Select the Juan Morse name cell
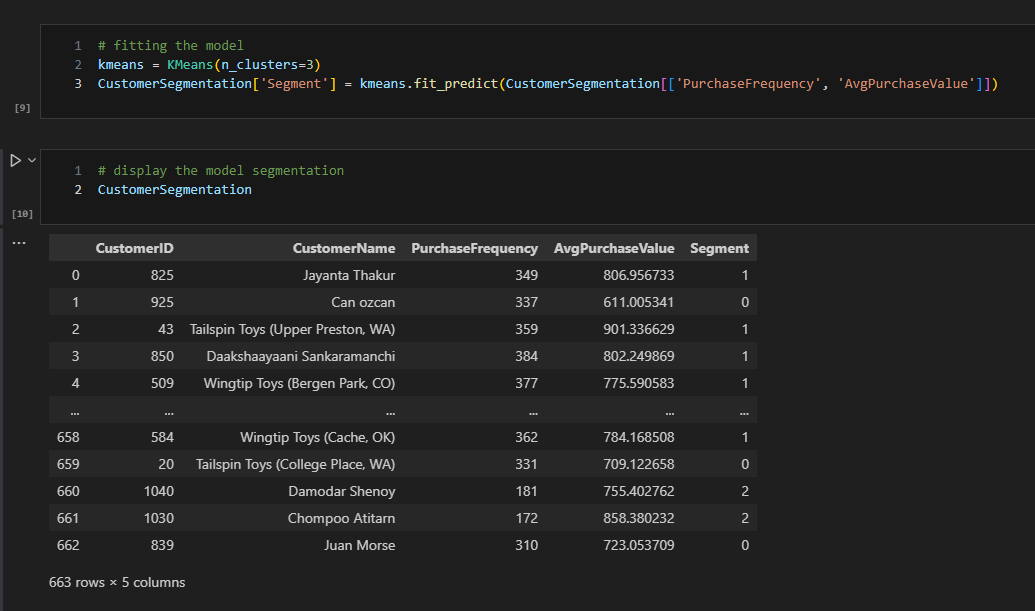 coord(360,546)
